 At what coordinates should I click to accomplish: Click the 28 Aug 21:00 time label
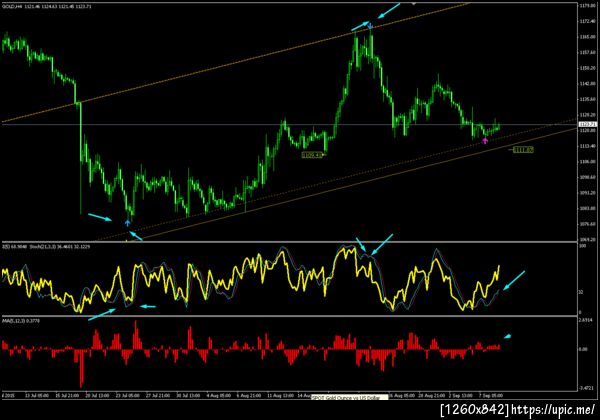coord(432,396)
